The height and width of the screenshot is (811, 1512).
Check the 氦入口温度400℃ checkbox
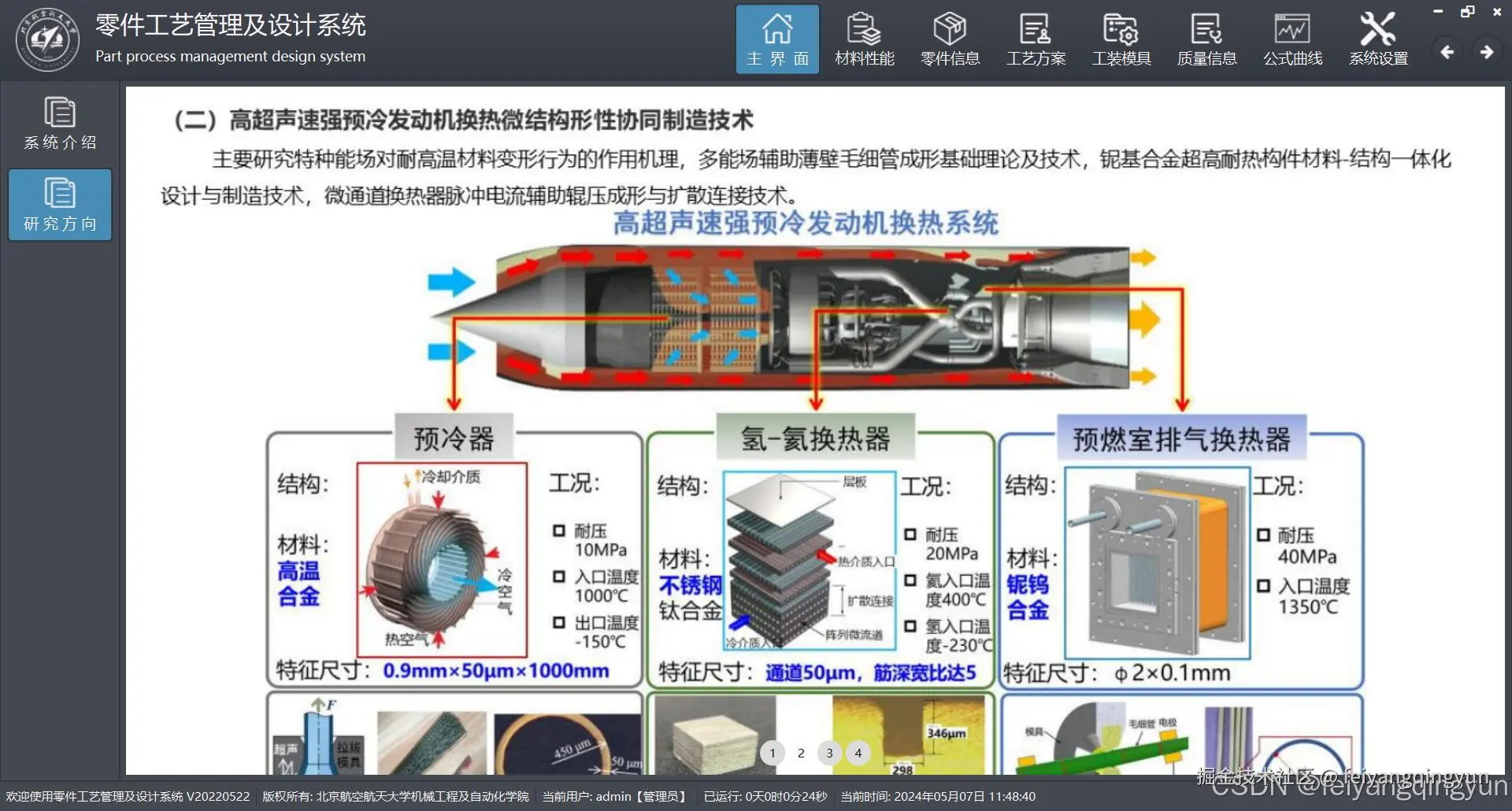pyautogui.click(x=913, y=580)
